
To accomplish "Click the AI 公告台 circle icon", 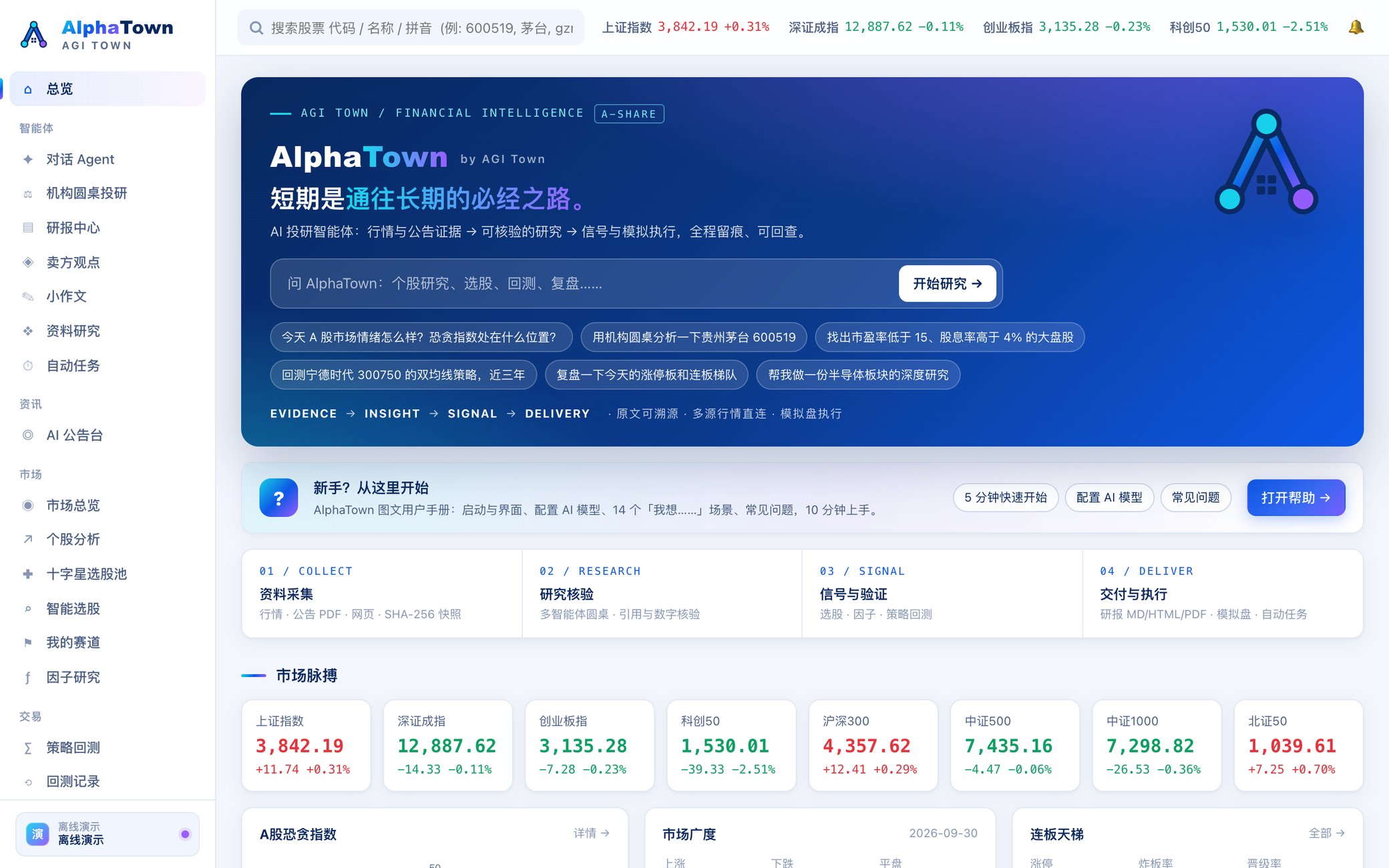I will 28,435.
